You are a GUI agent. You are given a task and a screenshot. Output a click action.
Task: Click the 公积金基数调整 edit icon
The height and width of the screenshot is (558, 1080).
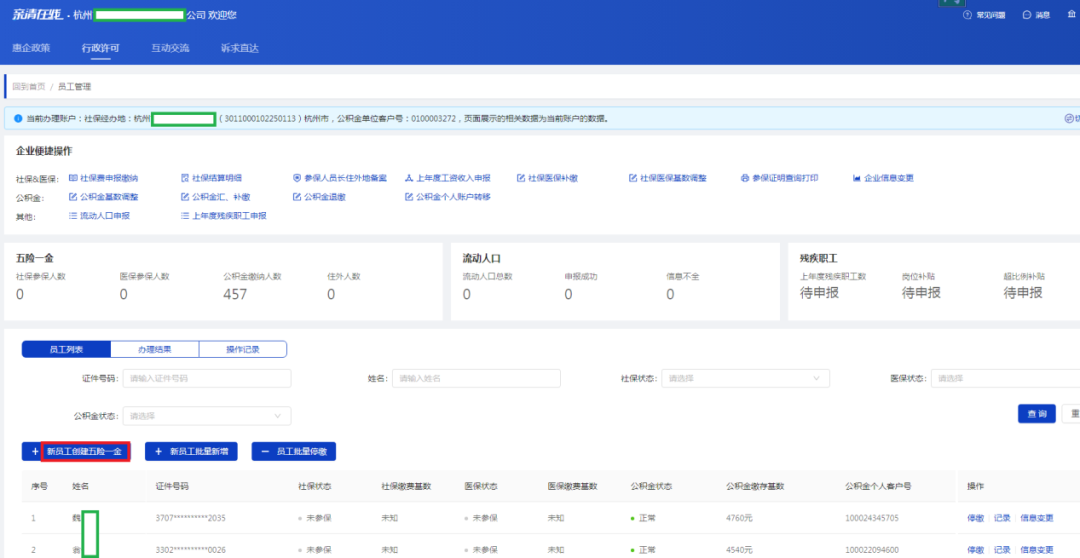[73, 197]
